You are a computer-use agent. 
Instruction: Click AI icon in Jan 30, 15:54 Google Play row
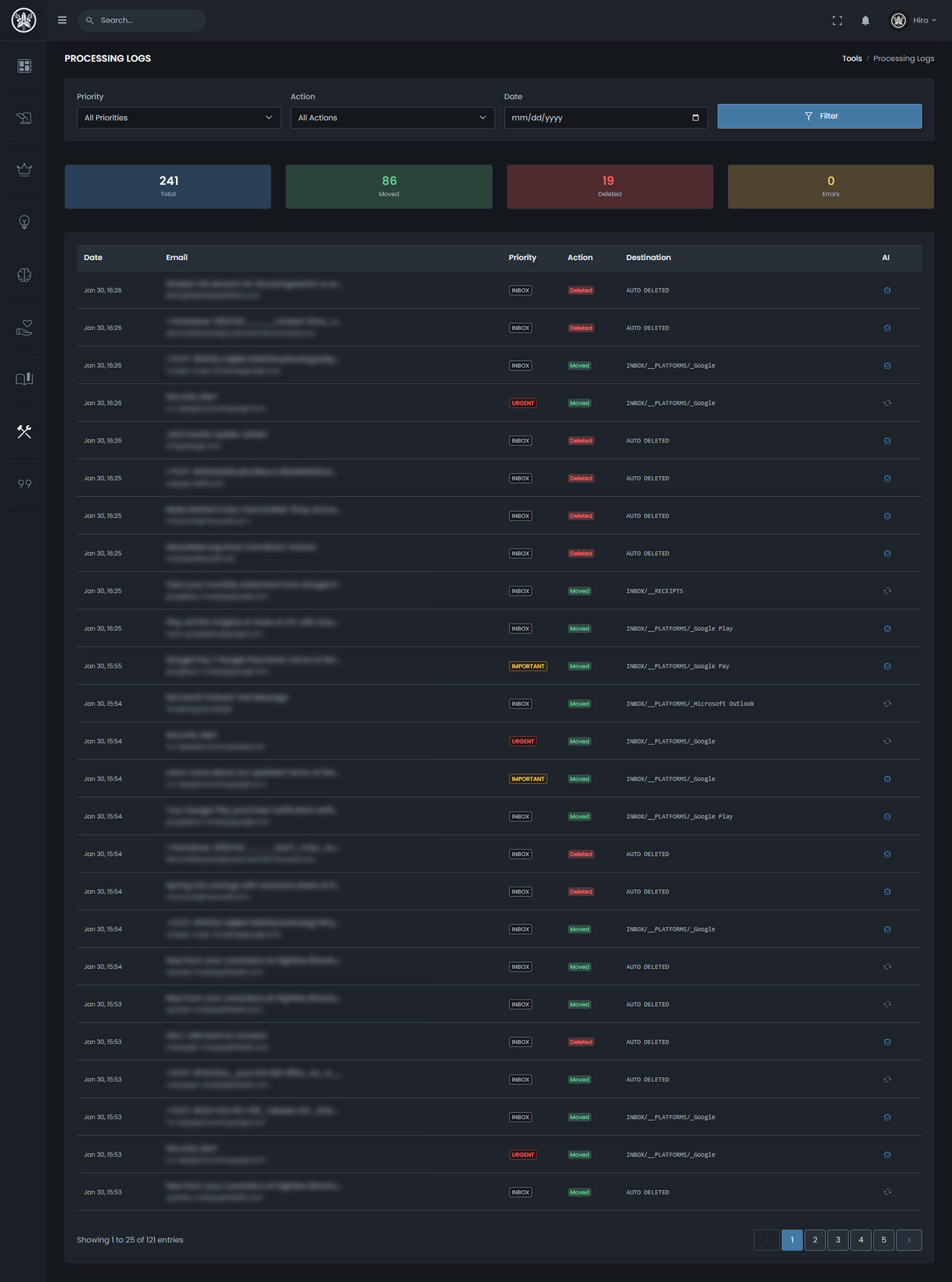click(x=887, y=817)
